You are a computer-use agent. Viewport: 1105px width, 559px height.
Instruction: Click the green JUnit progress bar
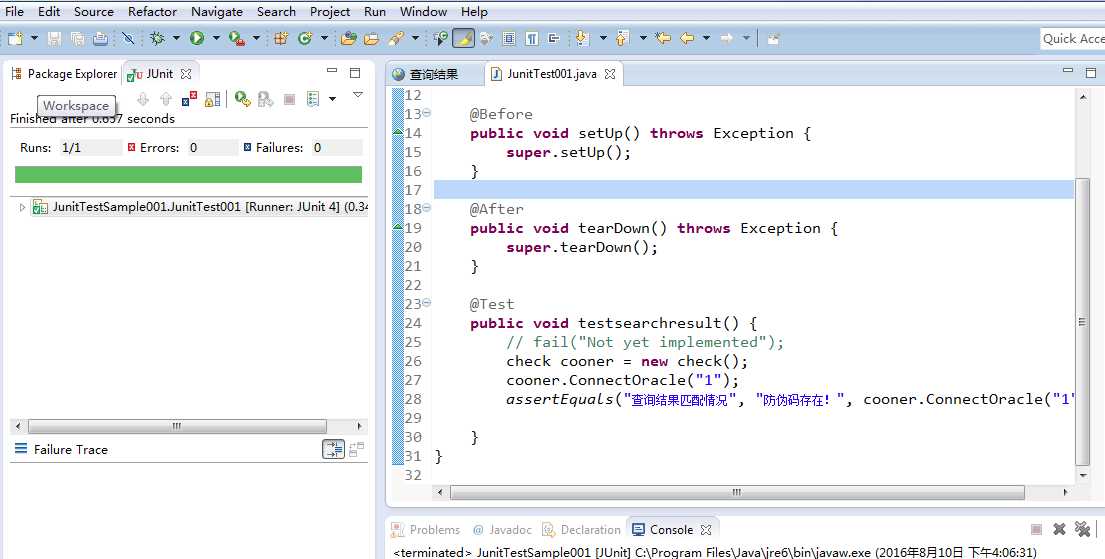pyautogui.click(x=188, y=174)
